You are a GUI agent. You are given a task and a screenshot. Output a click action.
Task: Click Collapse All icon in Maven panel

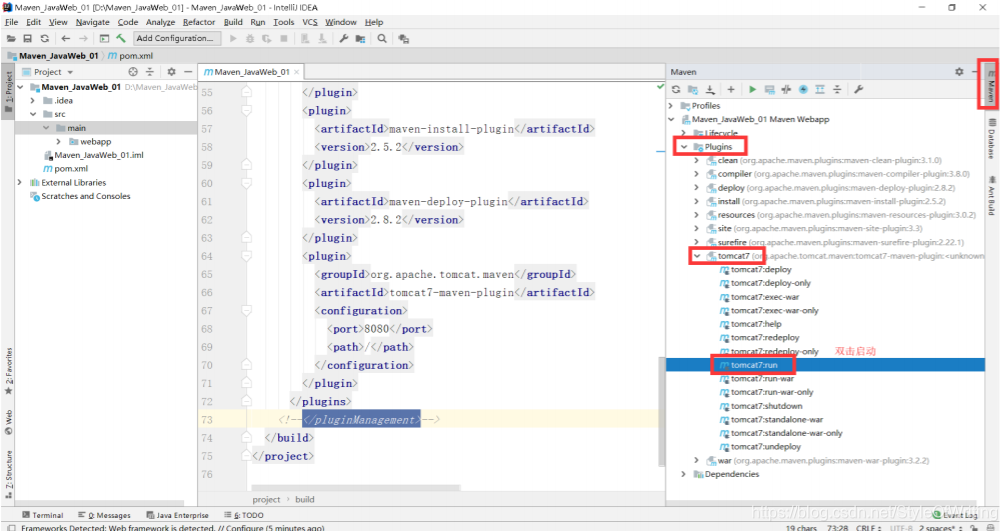tap(837, 89)
